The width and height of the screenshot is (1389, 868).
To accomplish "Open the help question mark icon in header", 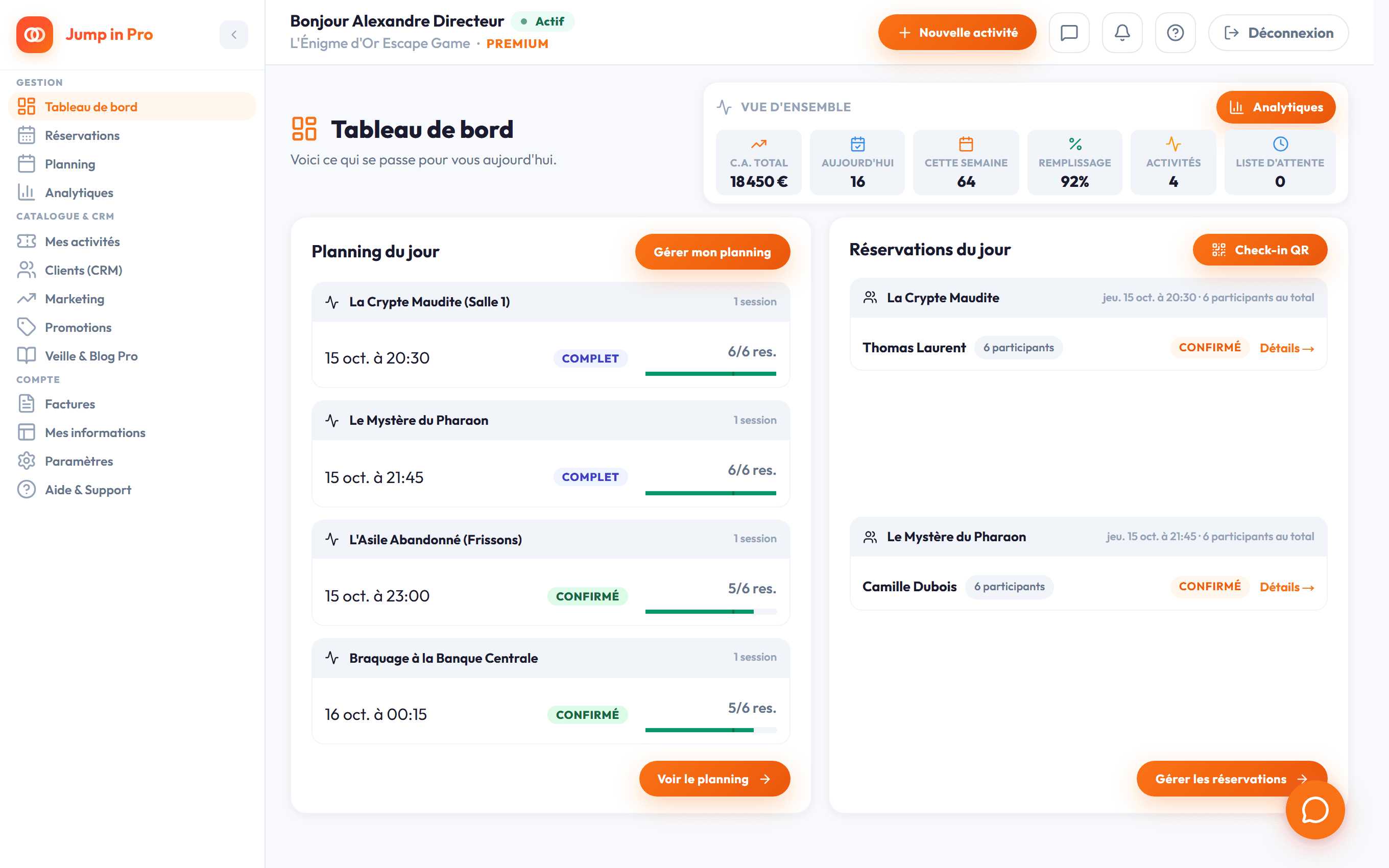I will 1175,33.
